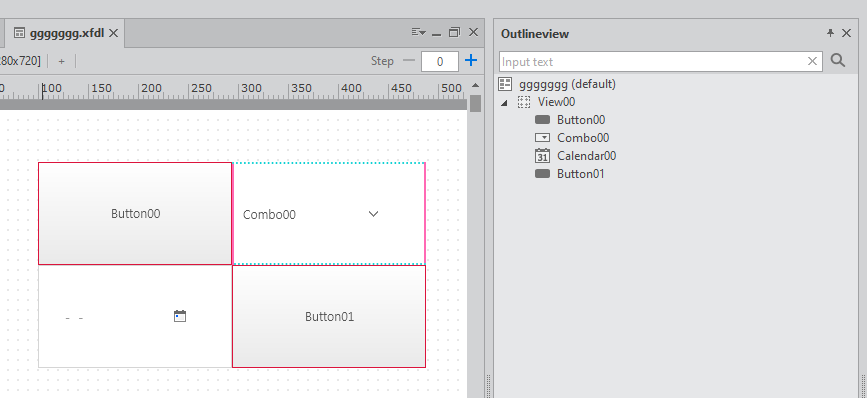Select the Calendar00 icon in outline tree
The image size is (867, 398).
542,156
